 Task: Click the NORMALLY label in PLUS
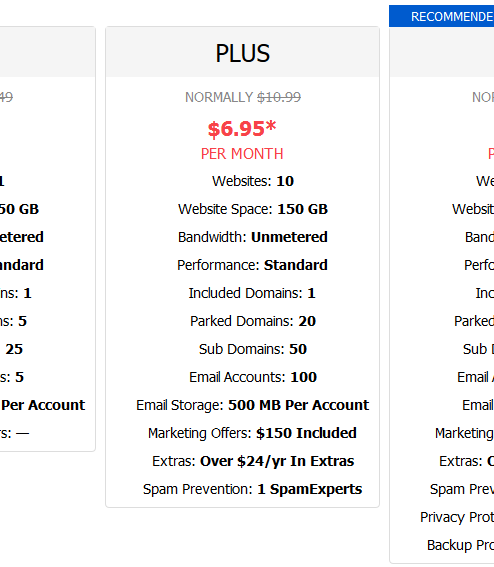tap(219, 97)
